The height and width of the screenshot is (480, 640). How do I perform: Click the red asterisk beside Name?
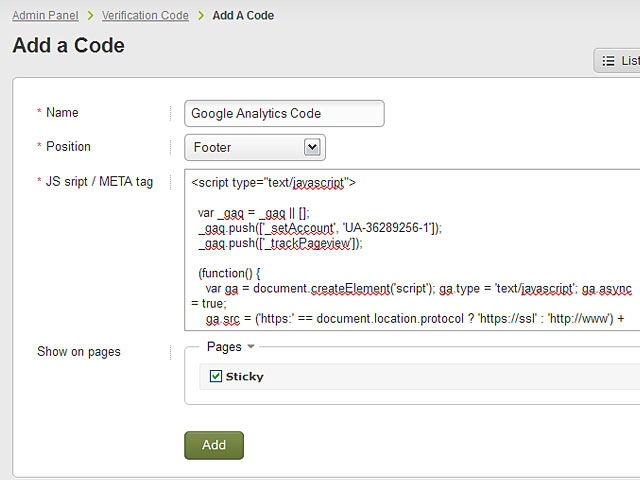coord(39,111)
